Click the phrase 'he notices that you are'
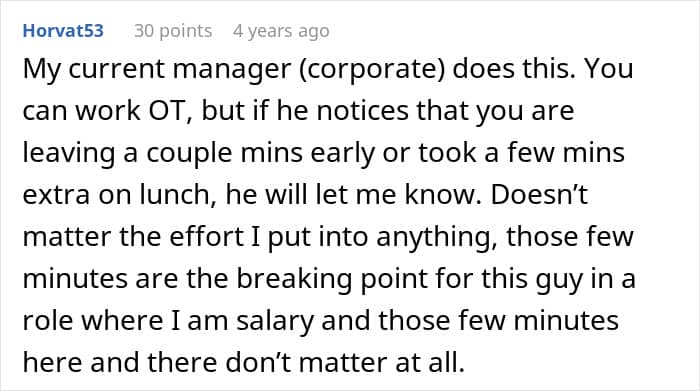Screen dimensions: 700x391 (x=425, y=111)
